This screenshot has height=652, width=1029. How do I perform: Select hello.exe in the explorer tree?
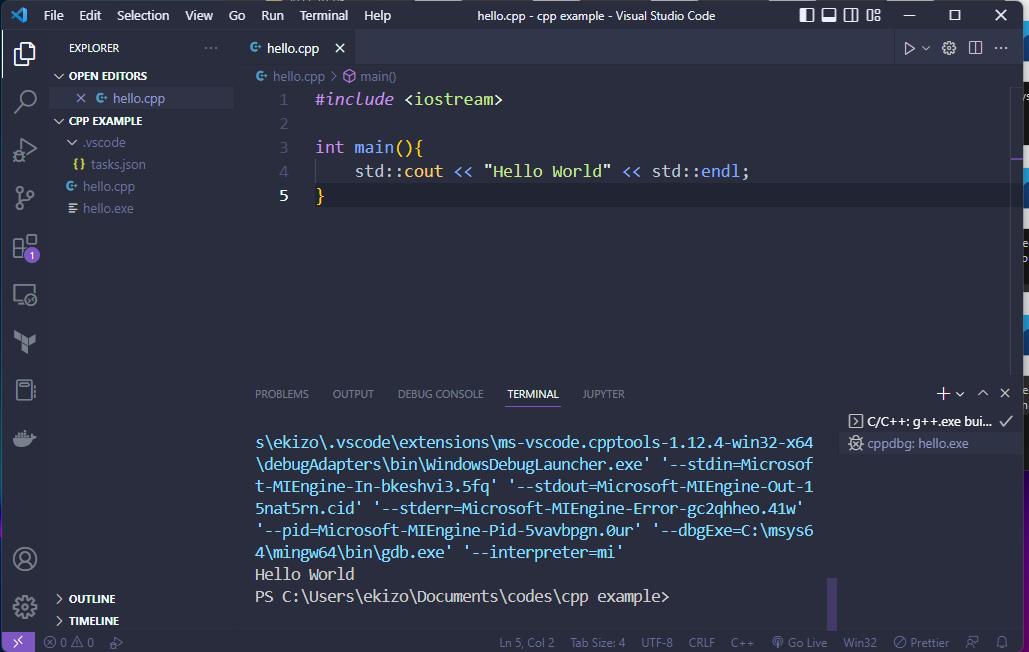[108, 208]
